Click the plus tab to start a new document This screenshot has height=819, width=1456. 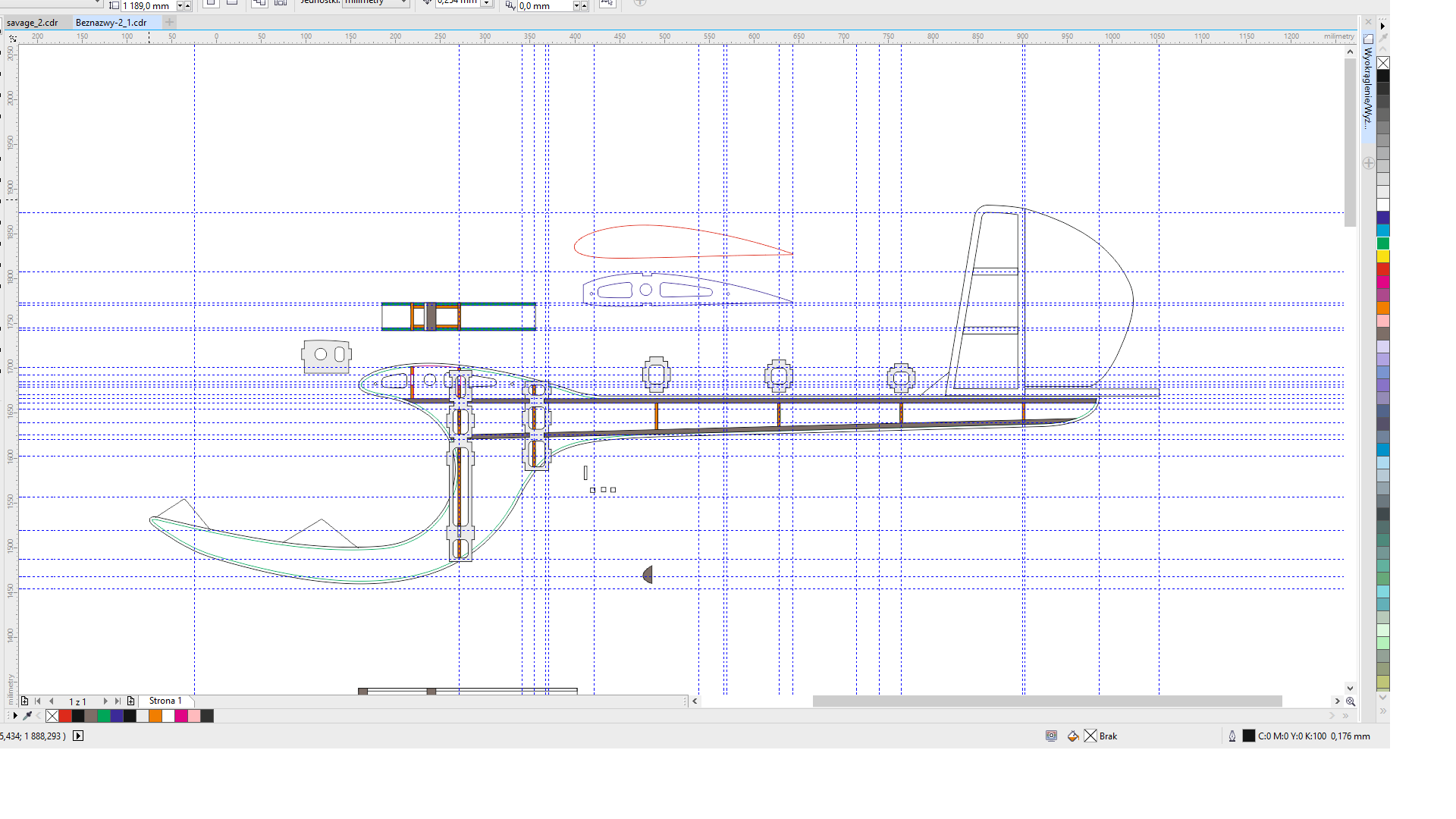(170, 23)
